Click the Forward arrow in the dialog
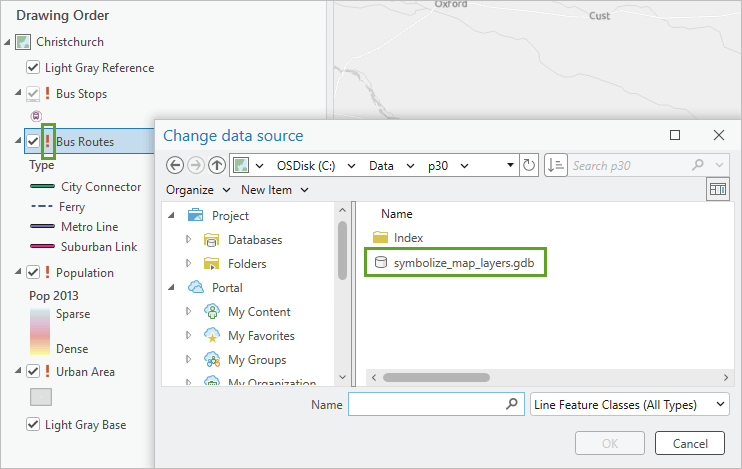 (195, 166)
